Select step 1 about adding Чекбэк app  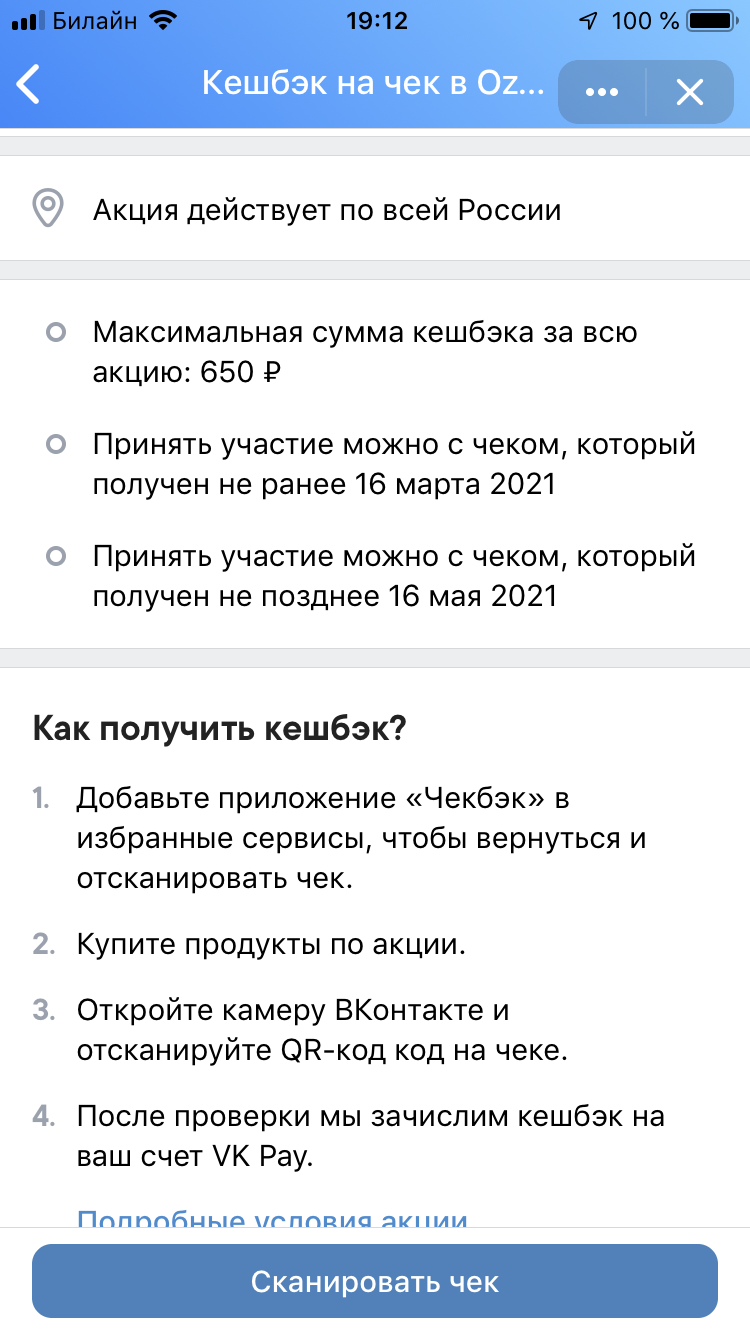[361, 838]
